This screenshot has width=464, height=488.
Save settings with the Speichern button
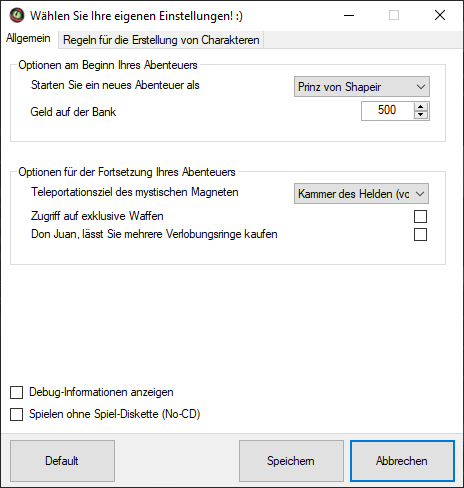[x=291, y=461]
